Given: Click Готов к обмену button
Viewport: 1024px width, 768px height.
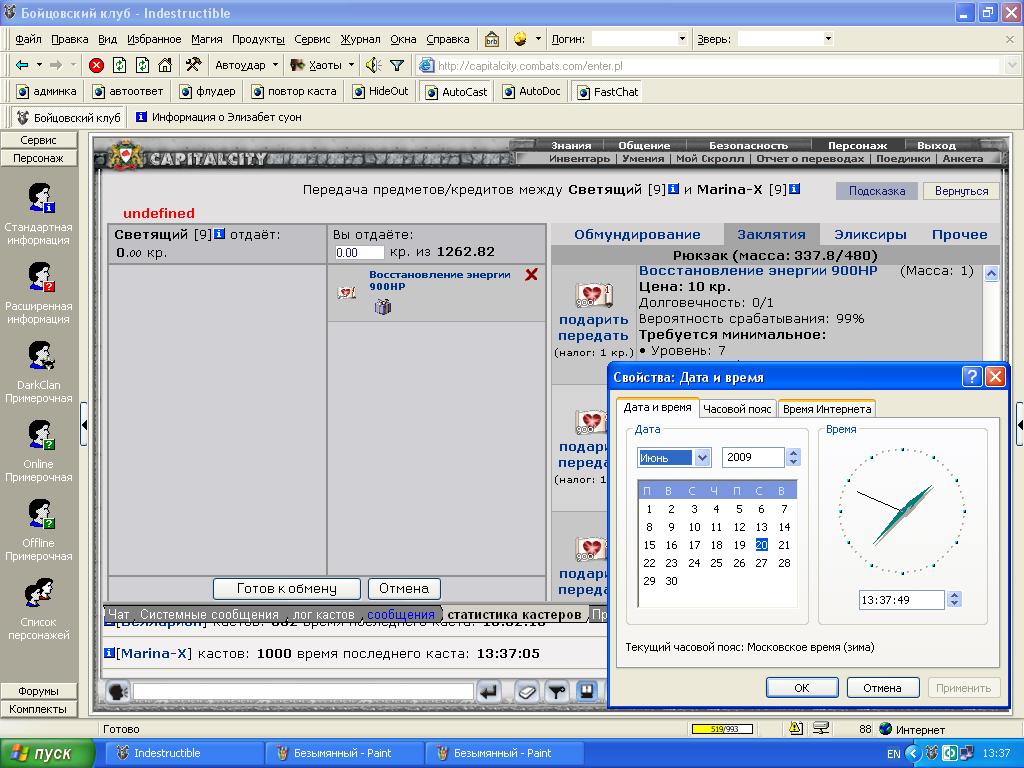Looking at the screenshot, I should click(x=287, y=588).
